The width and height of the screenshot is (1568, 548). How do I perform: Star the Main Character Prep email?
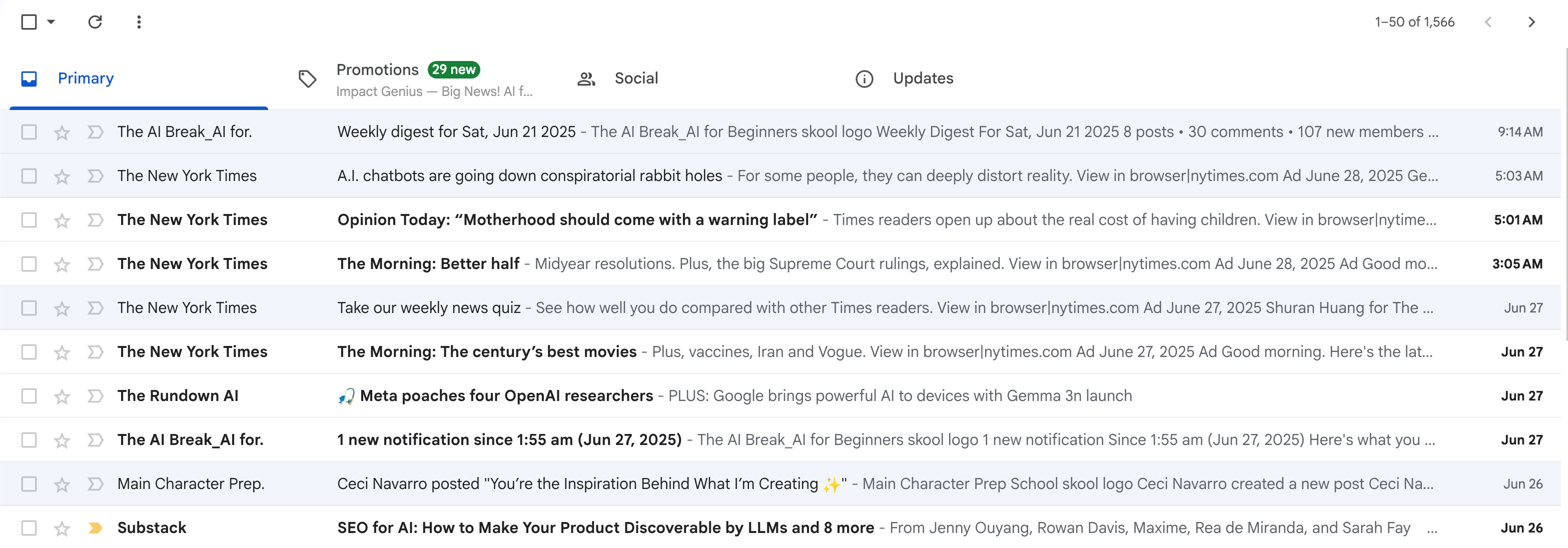62,484
